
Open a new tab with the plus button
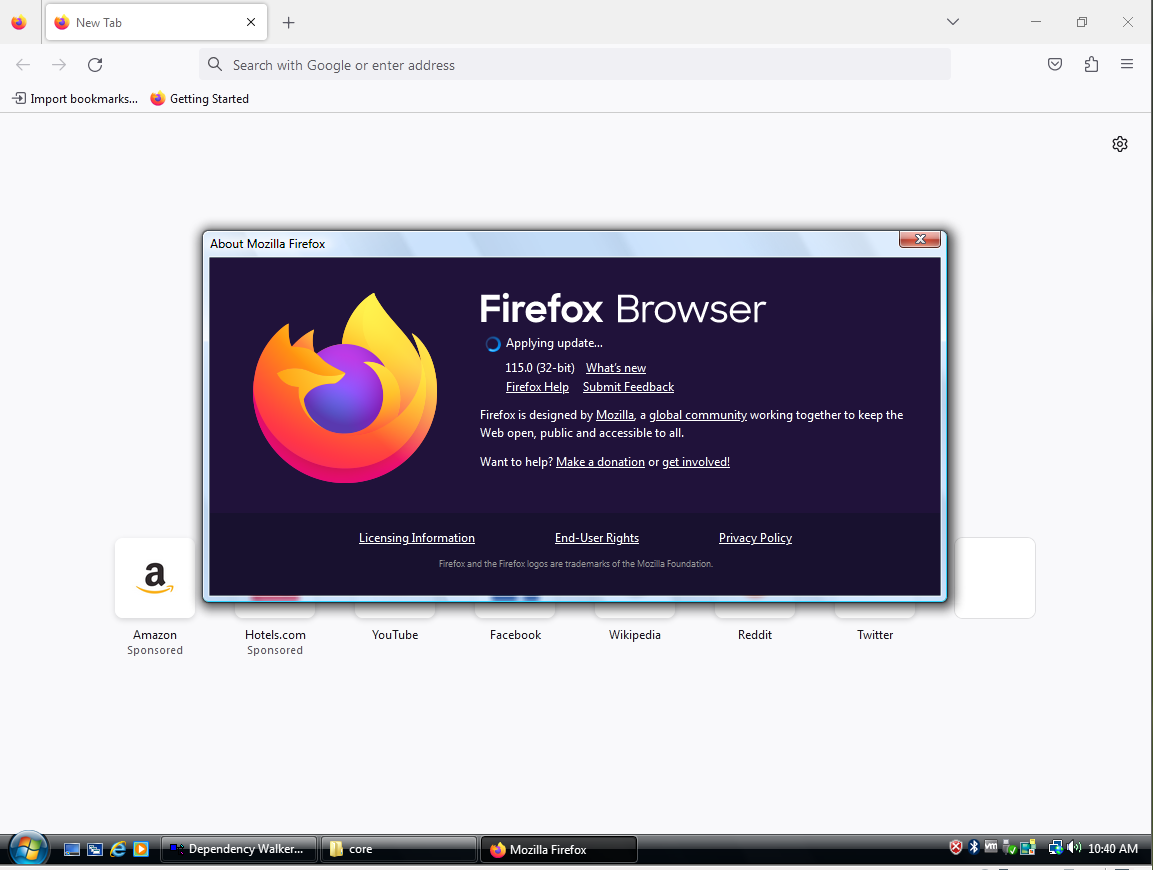(288, 23)
